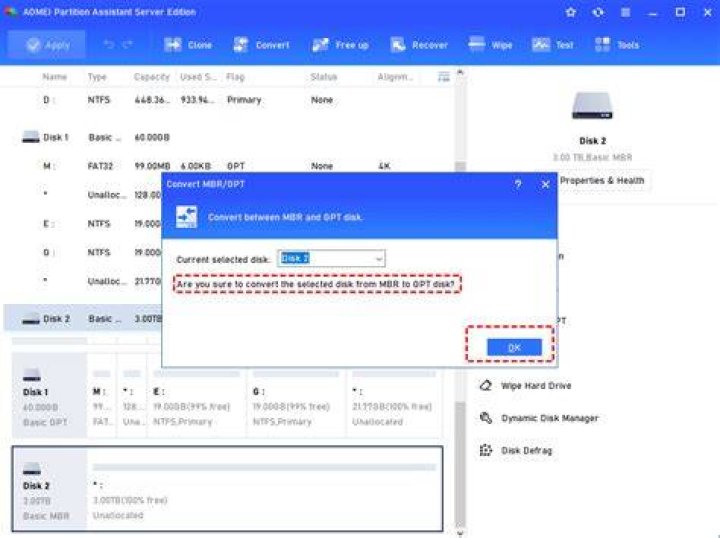Click the column settings icon in list header
Screen dimensions: 720x538
[444, 77]
